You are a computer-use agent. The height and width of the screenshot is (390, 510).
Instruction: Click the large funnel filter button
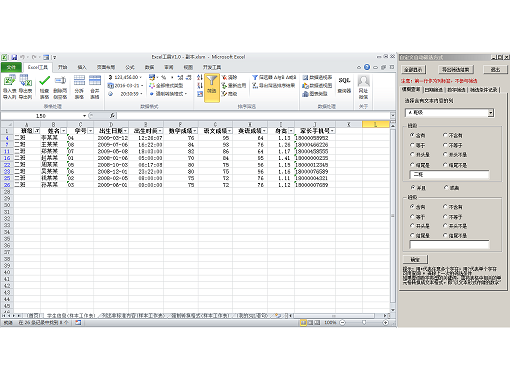pyautogui.click(x=212, y=88)
